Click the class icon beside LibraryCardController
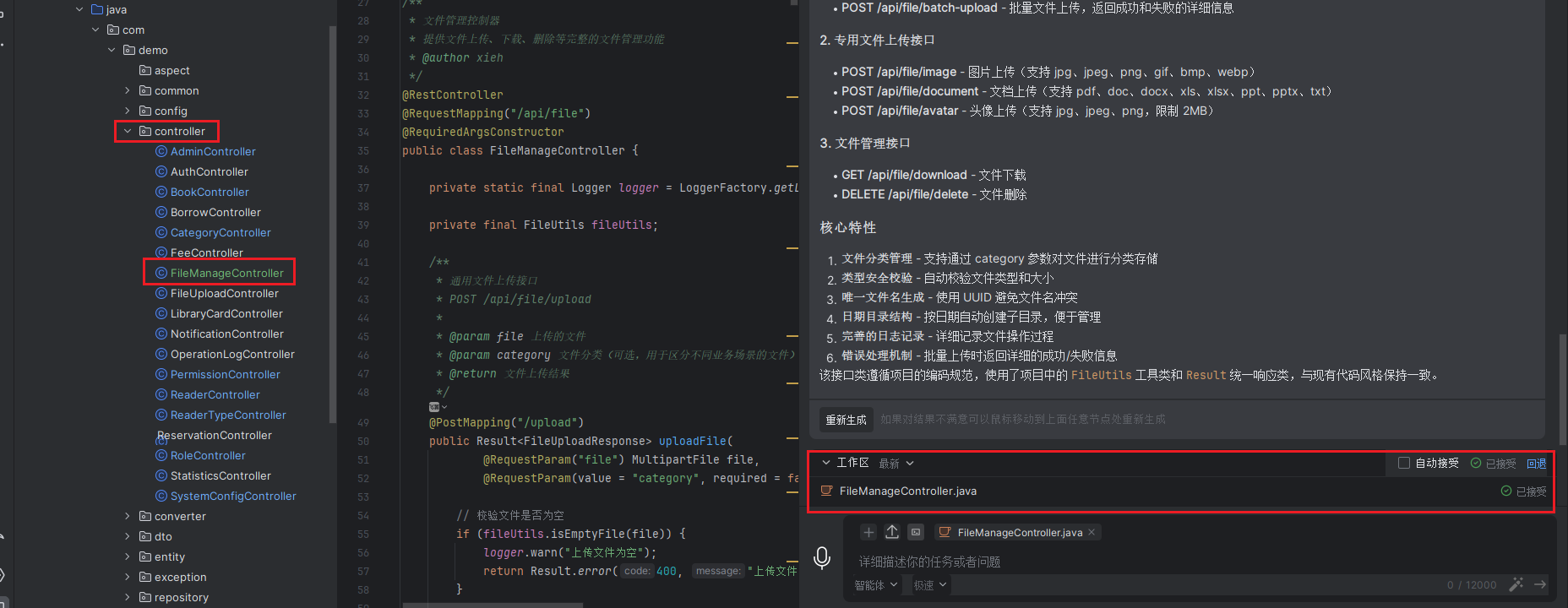This screenshot has height=608, width=1568. (x=161, y=313)
